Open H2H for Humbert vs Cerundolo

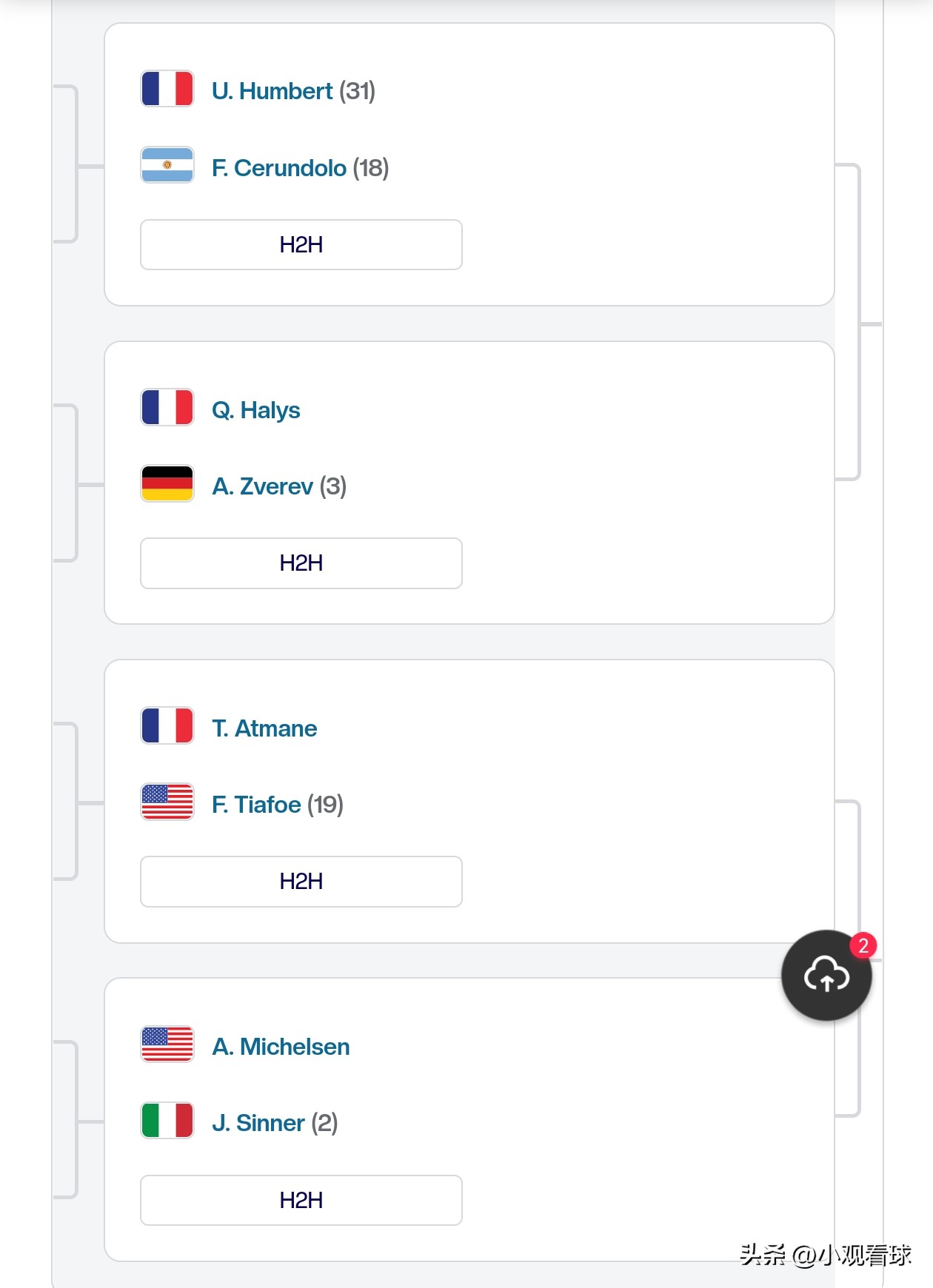click(301, 245)
